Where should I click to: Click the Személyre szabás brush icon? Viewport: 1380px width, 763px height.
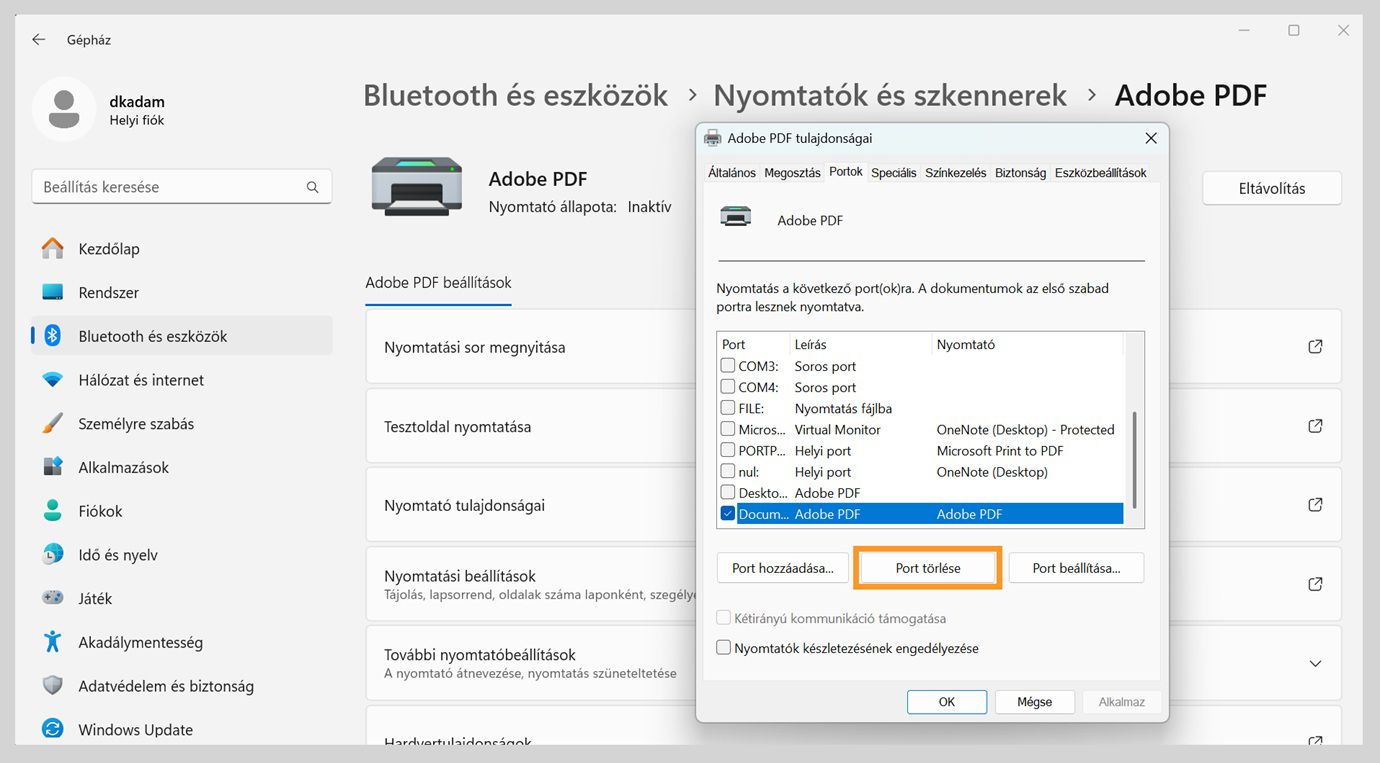point(51,423)
